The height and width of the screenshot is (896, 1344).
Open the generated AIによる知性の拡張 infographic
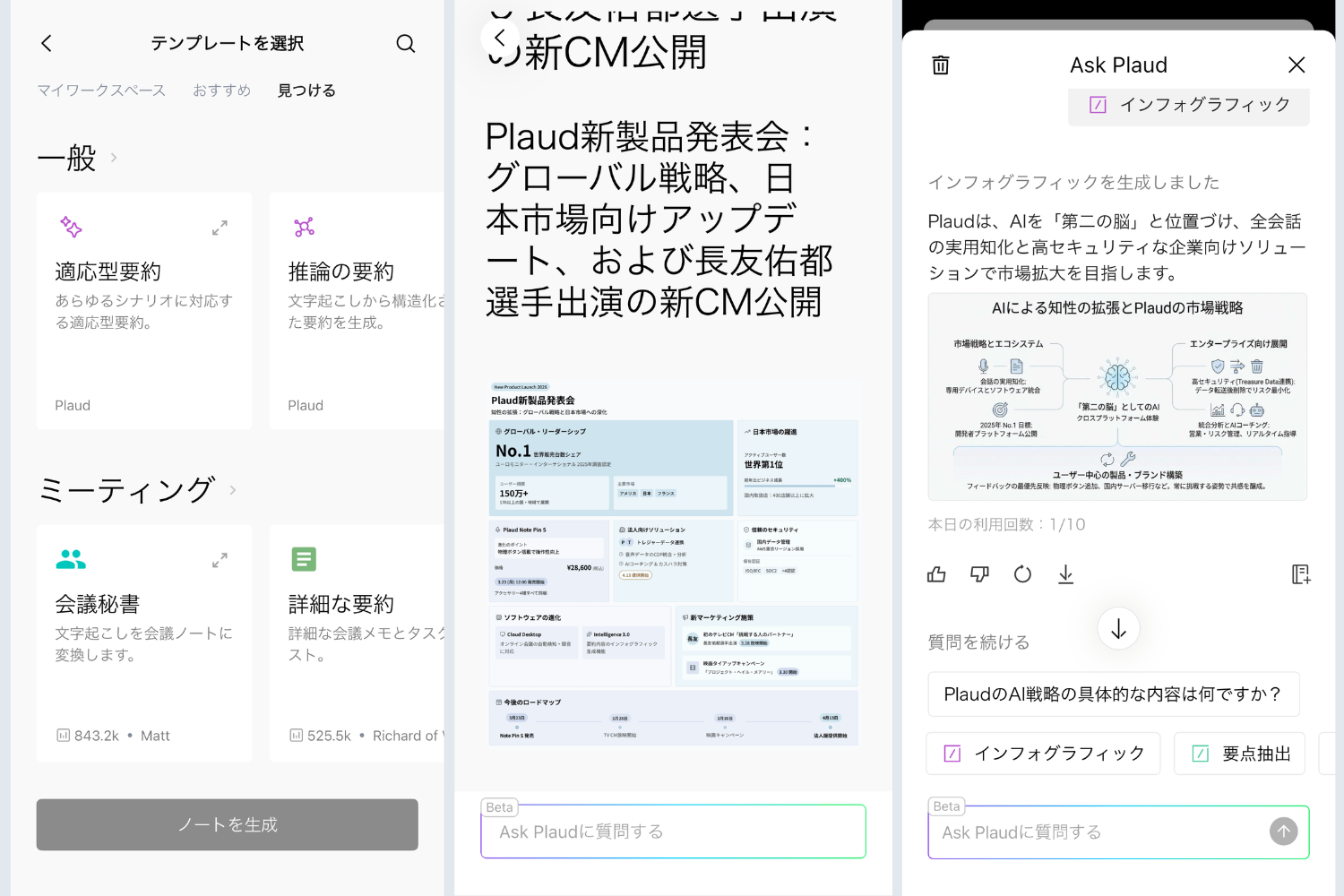[x=1117, y=397]
